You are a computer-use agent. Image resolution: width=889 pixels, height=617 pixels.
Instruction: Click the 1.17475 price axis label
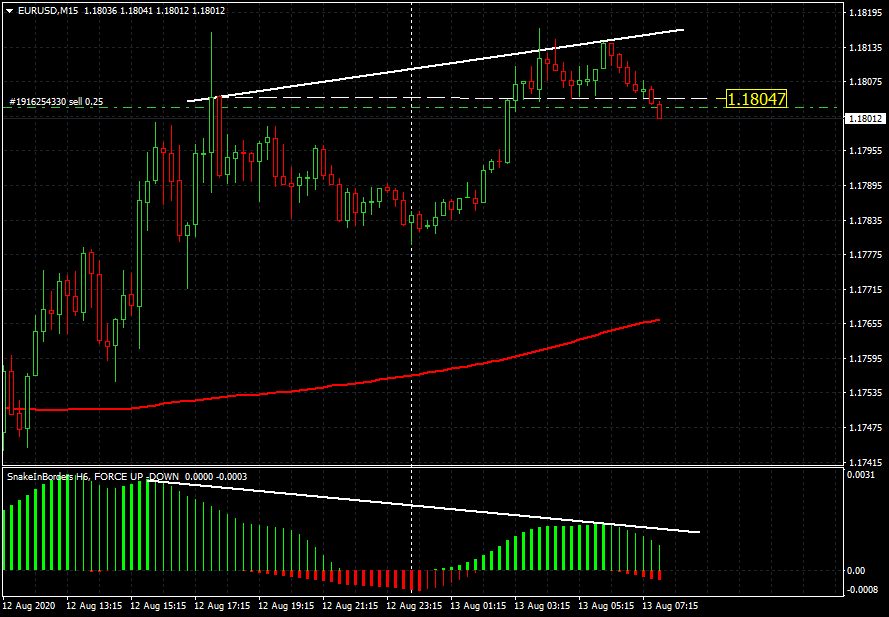pyautogui.click(x=865, y=428)
